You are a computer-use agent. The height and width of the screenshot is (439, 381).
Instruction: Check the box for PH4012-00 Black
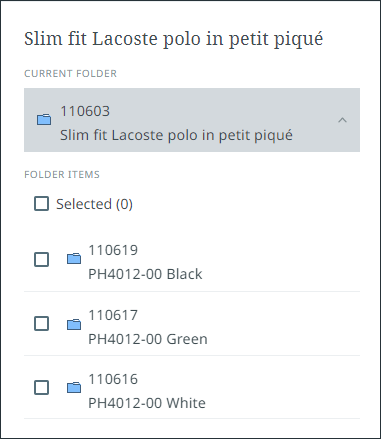click(41, 259)
